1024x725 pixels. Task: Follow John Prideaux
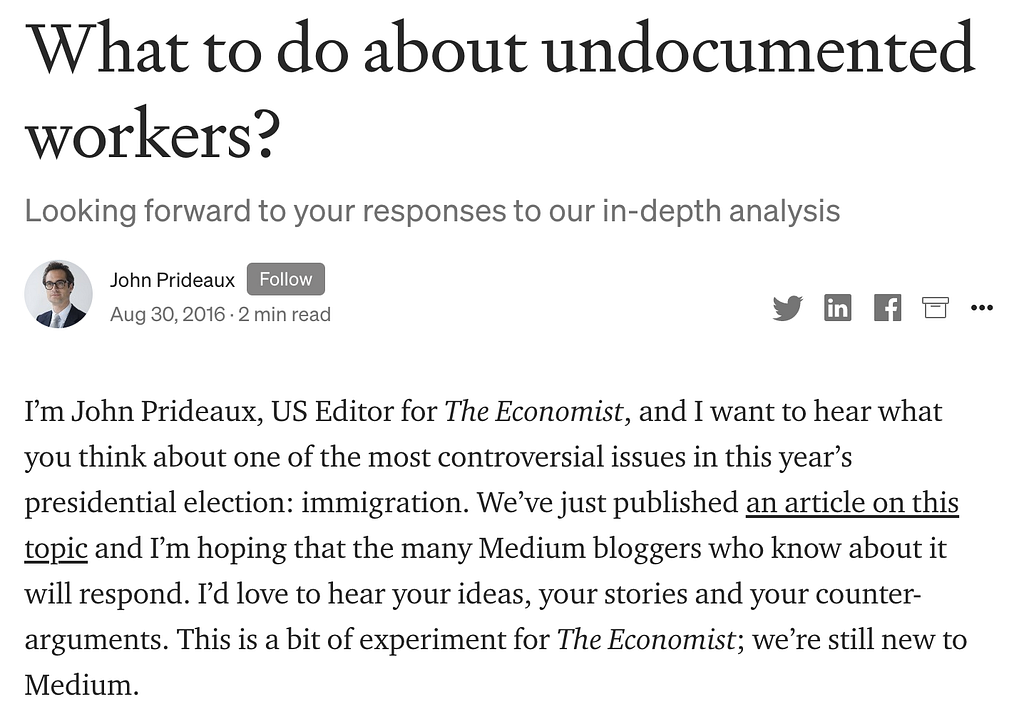tap(285, 279)
